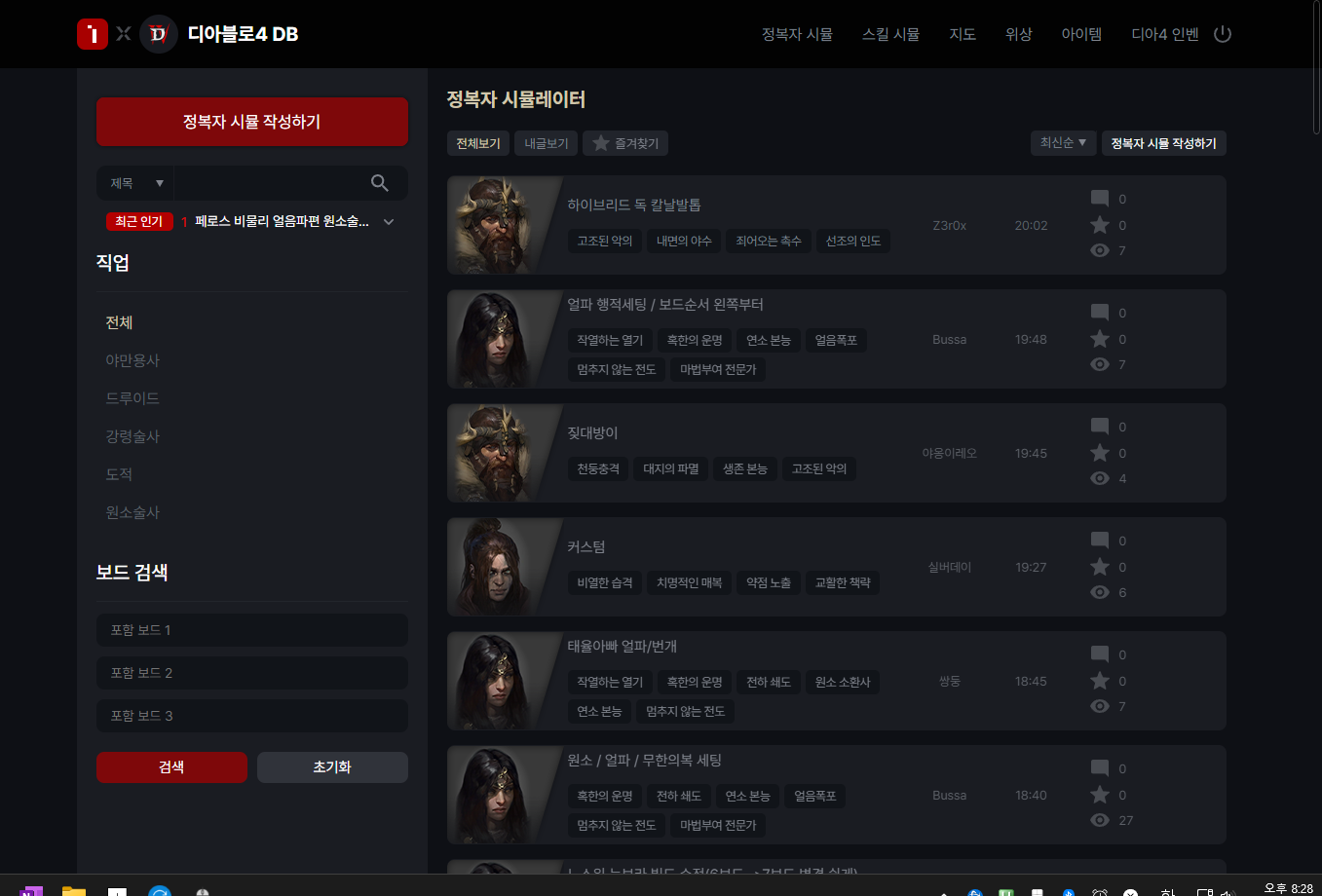1322x896 pixels.
Task: Go to 위상 in top navigation
Action: click(x=1019, y=34)
